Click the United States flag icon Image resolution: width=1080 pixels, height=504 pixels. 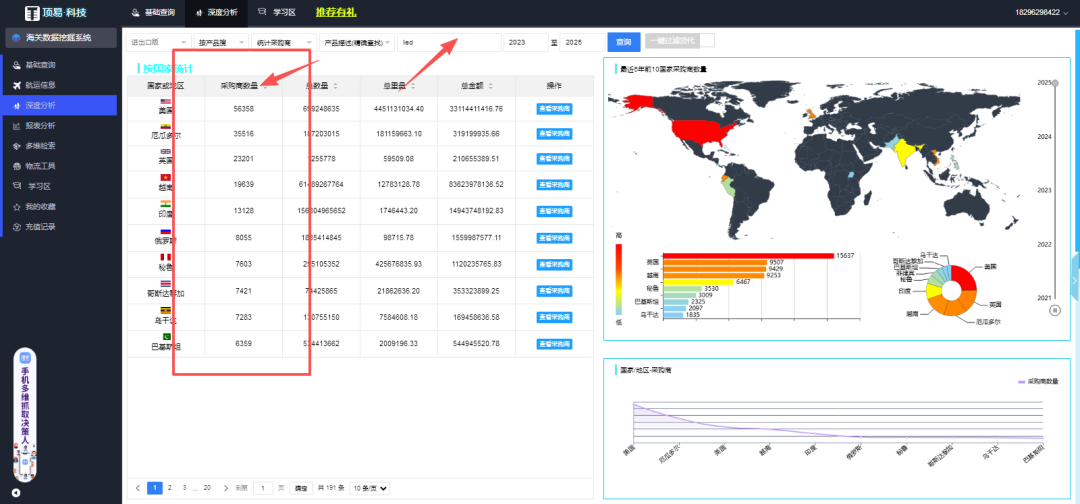pyautogui.click(x=165, y=102)
